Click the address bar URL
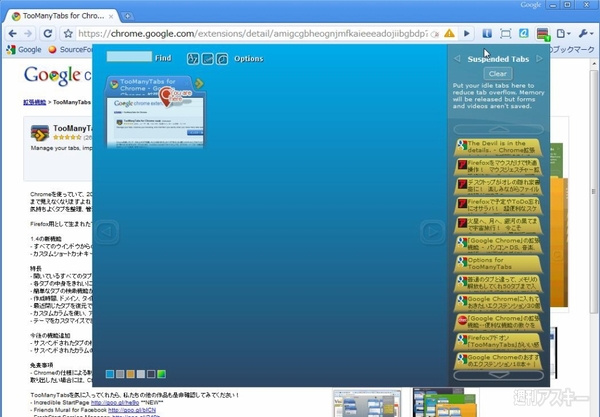The width and height of the screenshot is (600, 417). 253,34
